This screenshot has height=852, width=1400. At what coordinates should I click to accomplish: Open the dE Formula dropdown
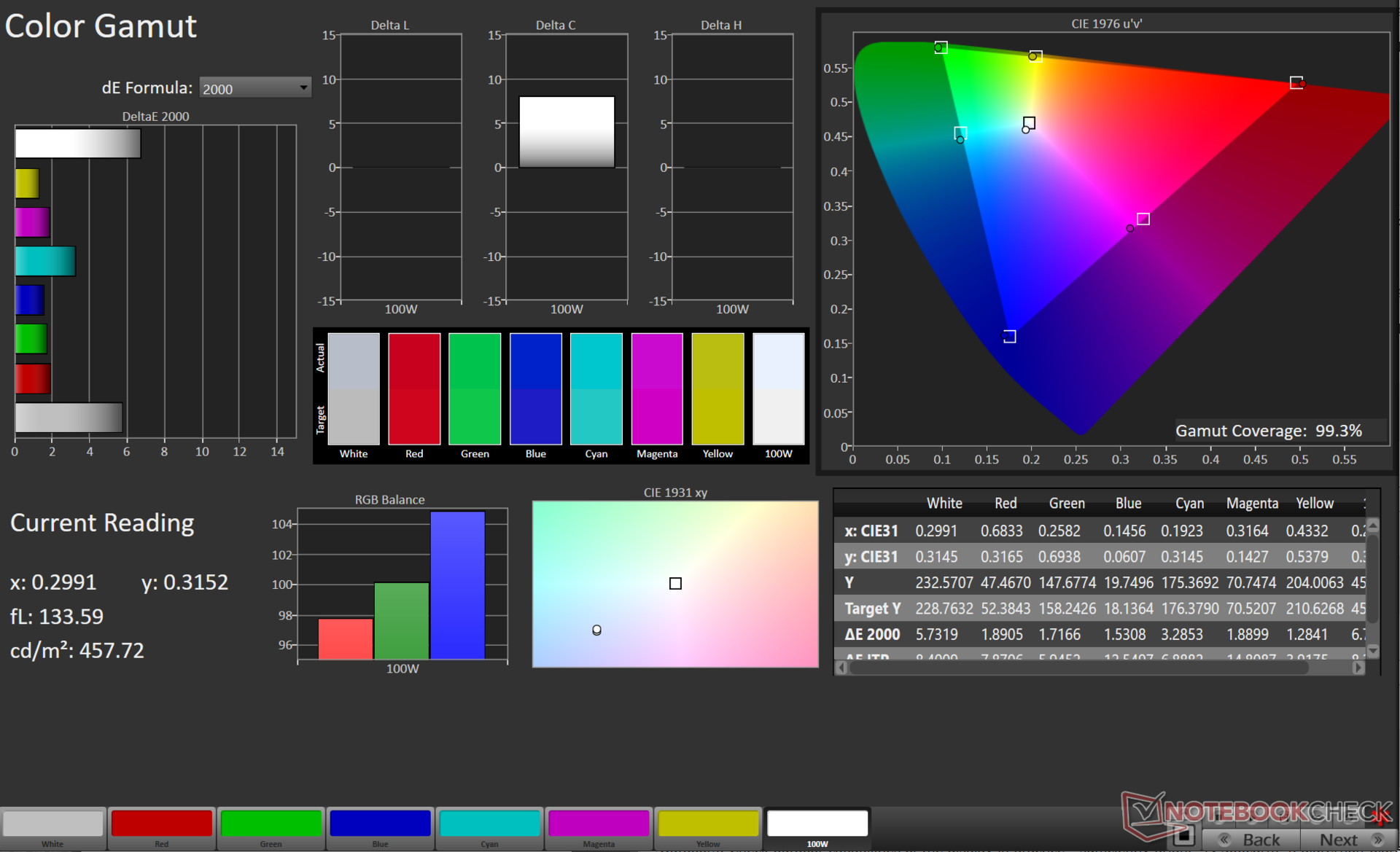[x=254, y=88]
